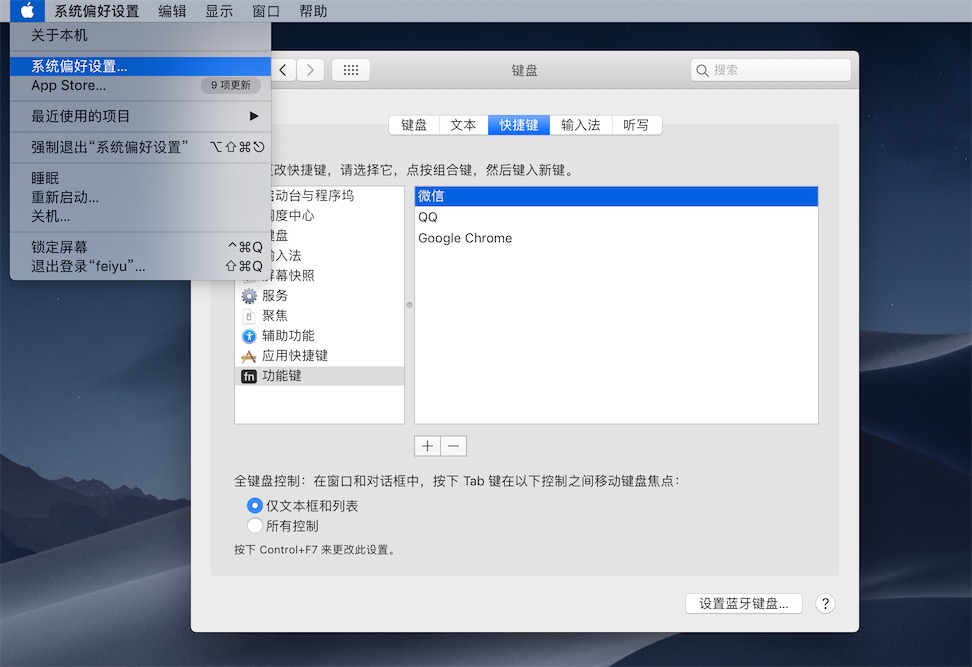
Task: Open help with the question mark button
Action: coord(825,603)
